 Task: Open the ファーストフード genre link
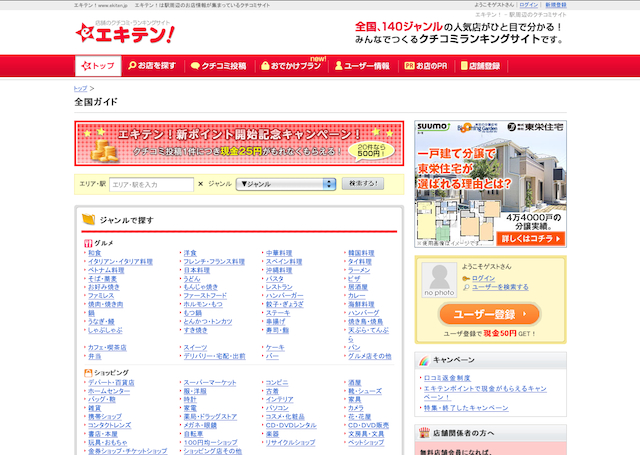205,295
